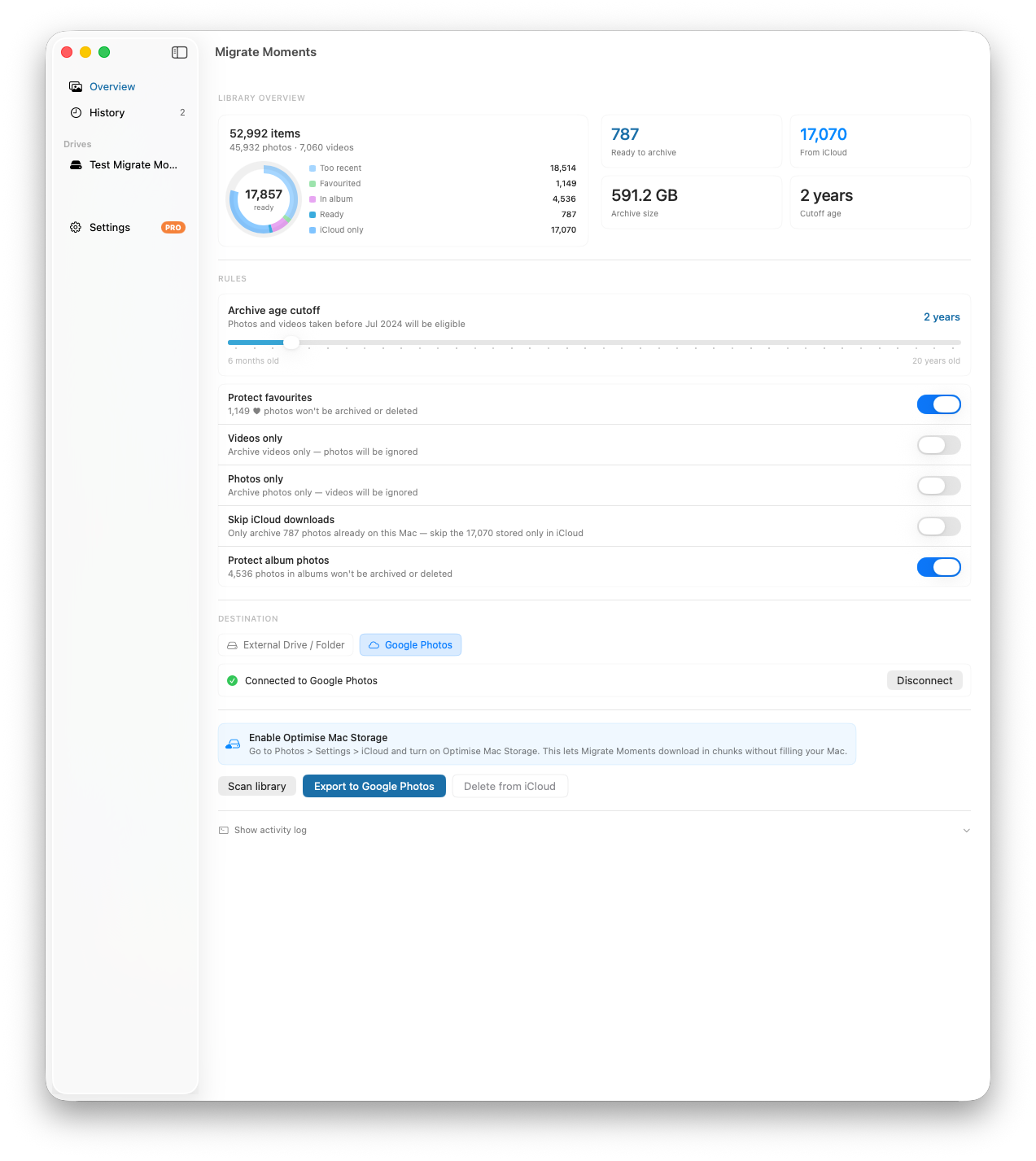Click the 787 Ready to archive card
The width and height of the screenshot is (1036, 1161).
tap(691, 142)
